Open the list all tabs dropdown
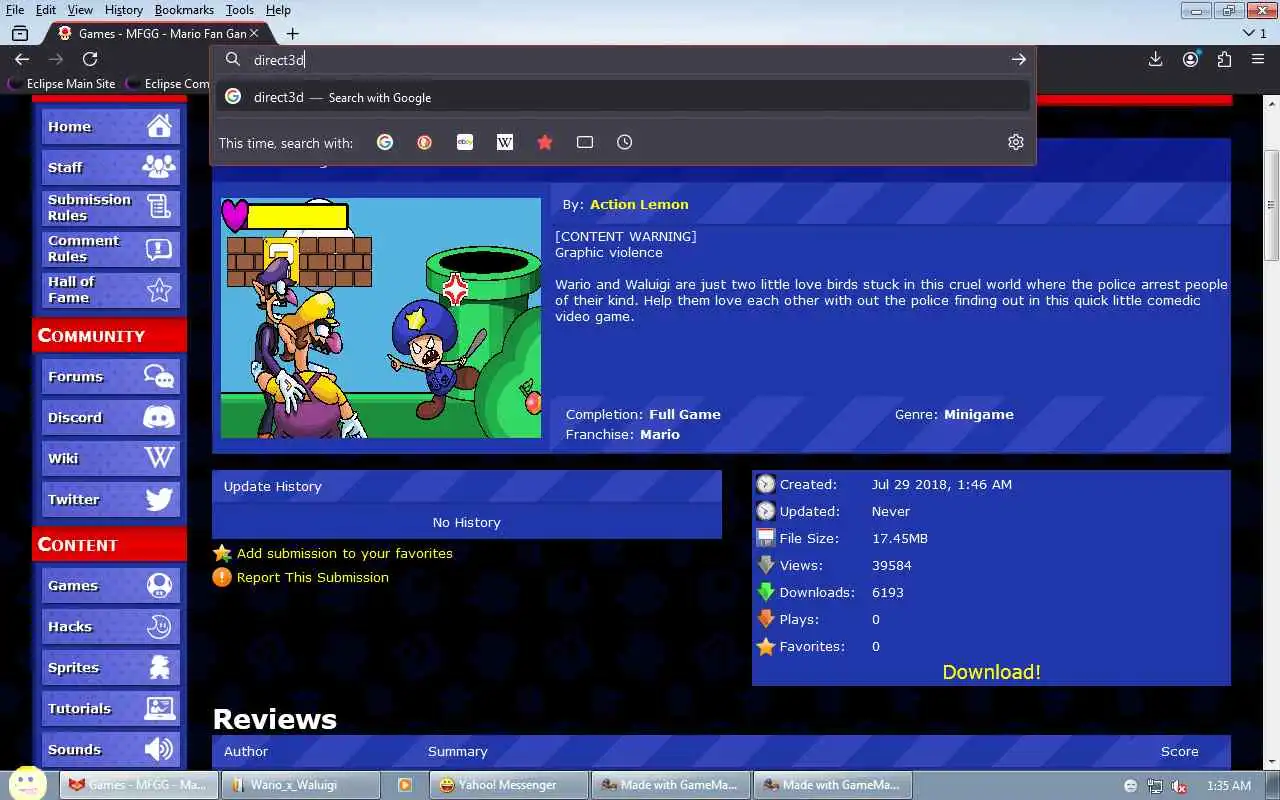The height and width of the screenshot is (800, 1280). pyautogui.click(x=1255, y=33)
